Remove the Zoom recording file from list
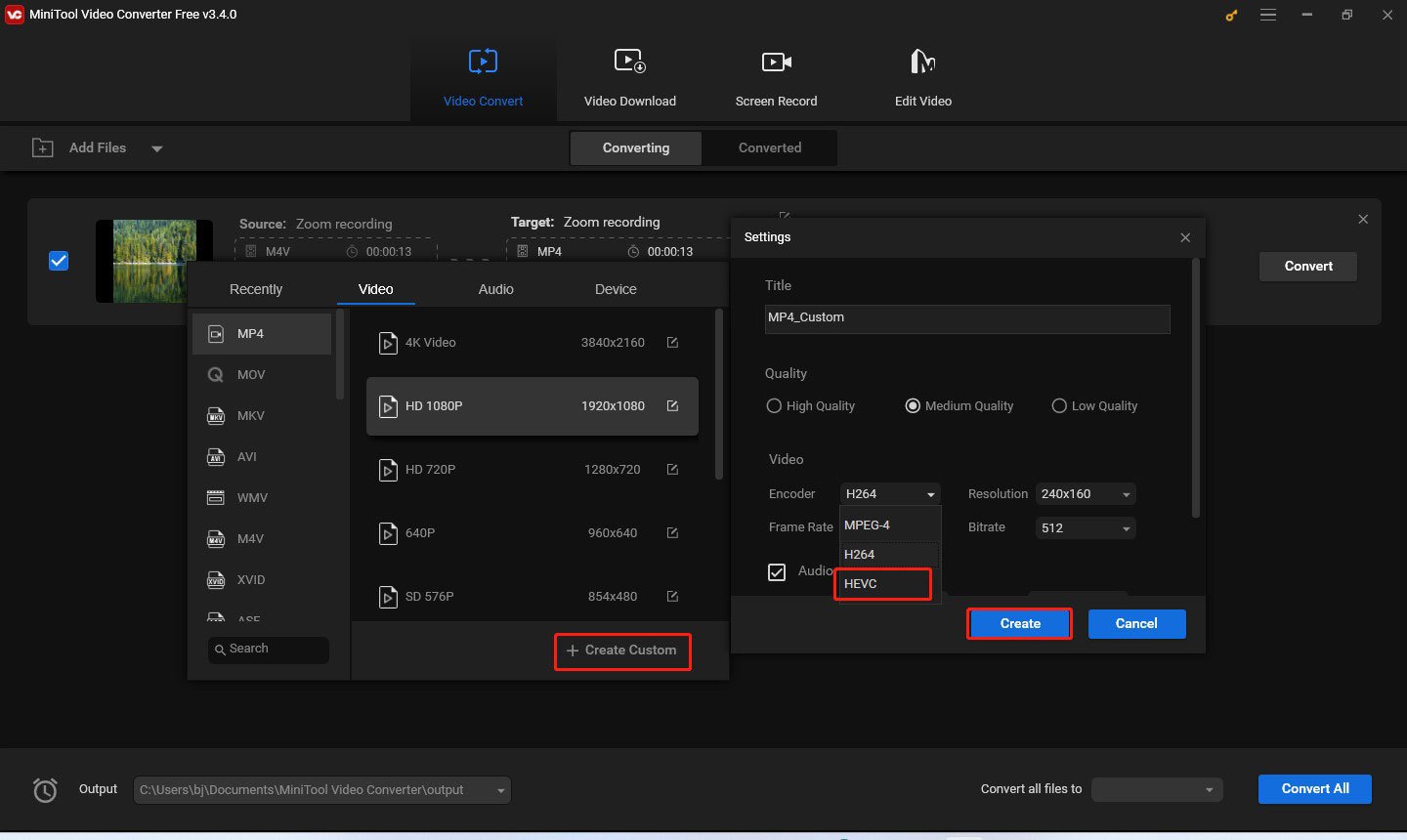The width and height of the screenshot is (1407, 840). pos(1363,219)
